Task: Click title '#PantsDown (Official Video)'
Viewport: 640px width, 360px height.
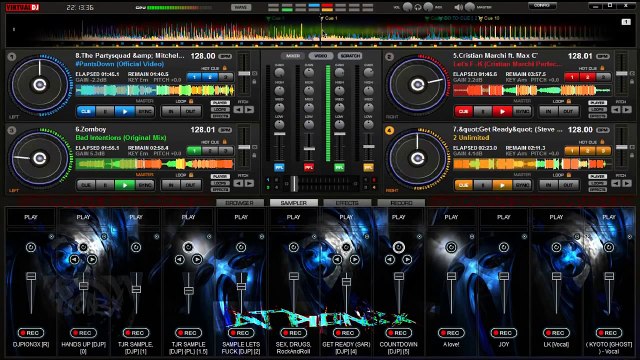Action: tap(120, 64)
